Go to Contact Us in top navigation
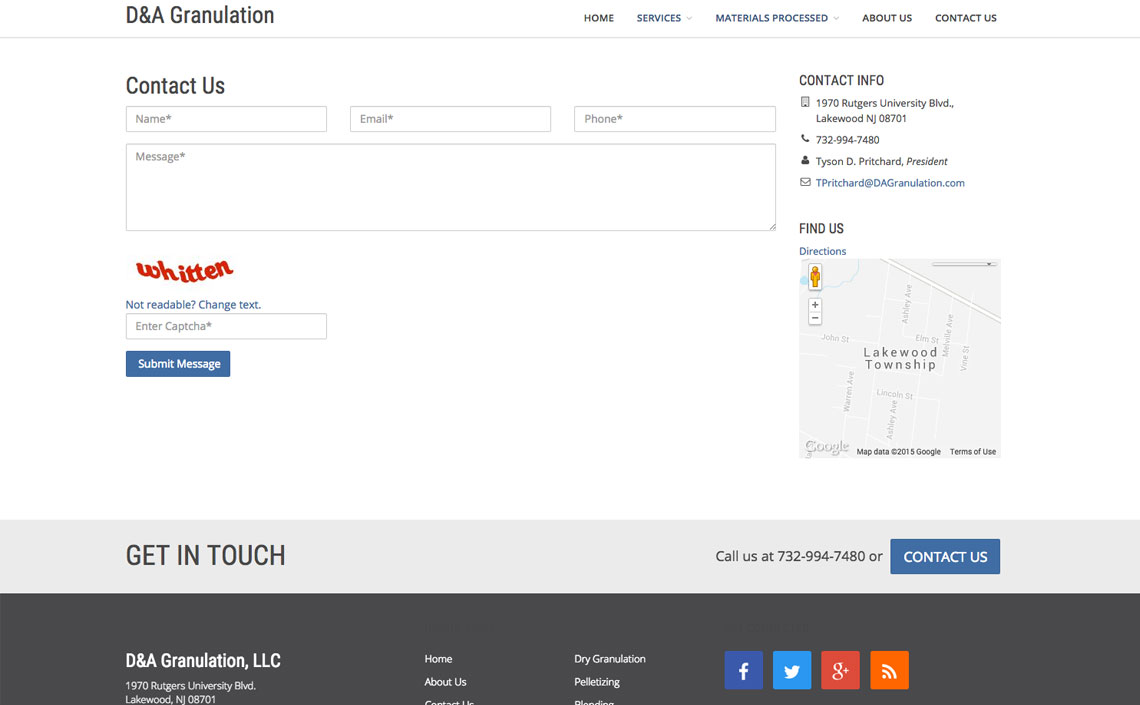1140x705 pixels. (966, 18)
